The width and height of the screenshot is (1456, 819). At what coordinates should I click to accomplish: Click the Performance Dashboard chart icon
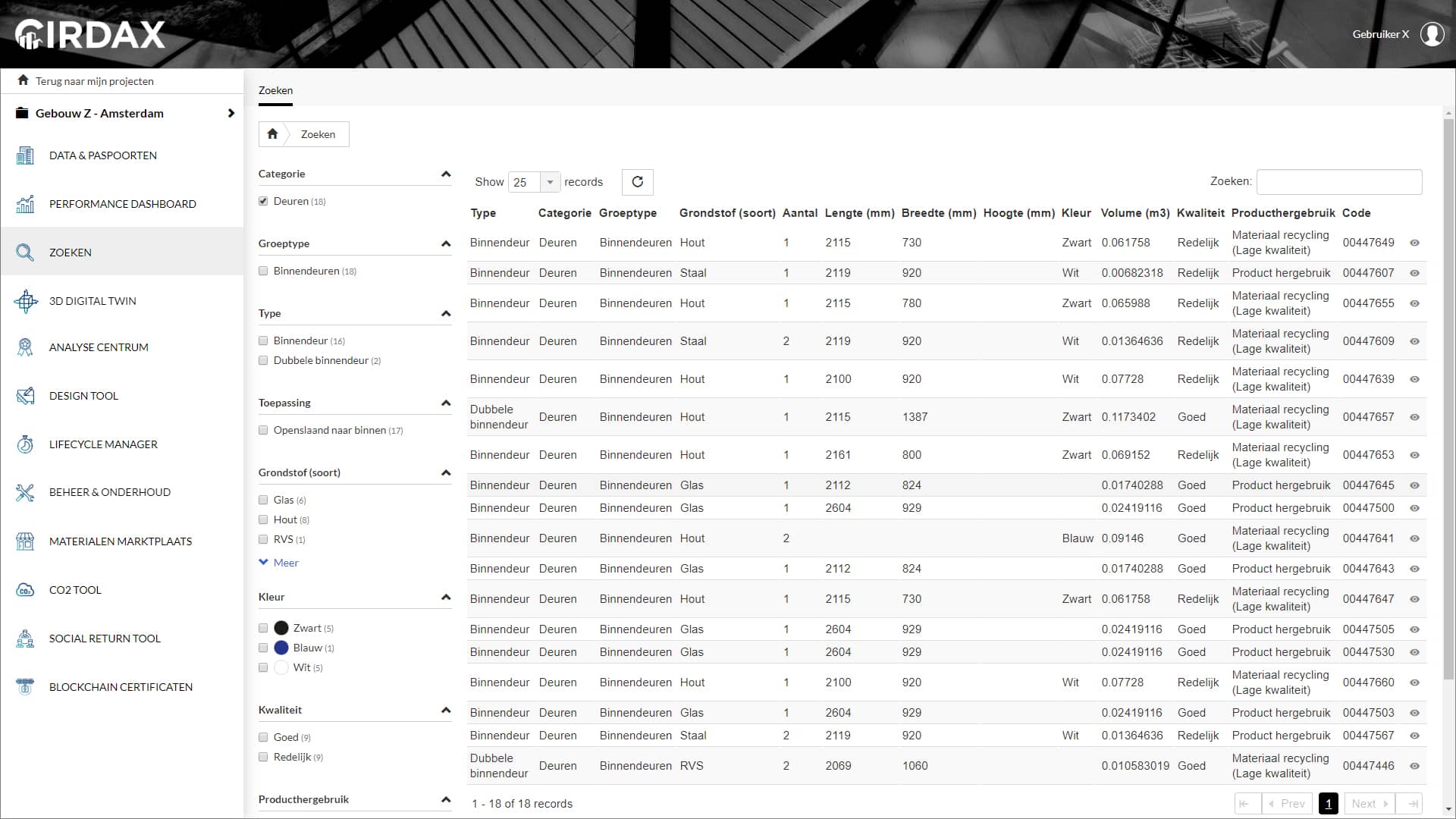[x=25, y=204]
